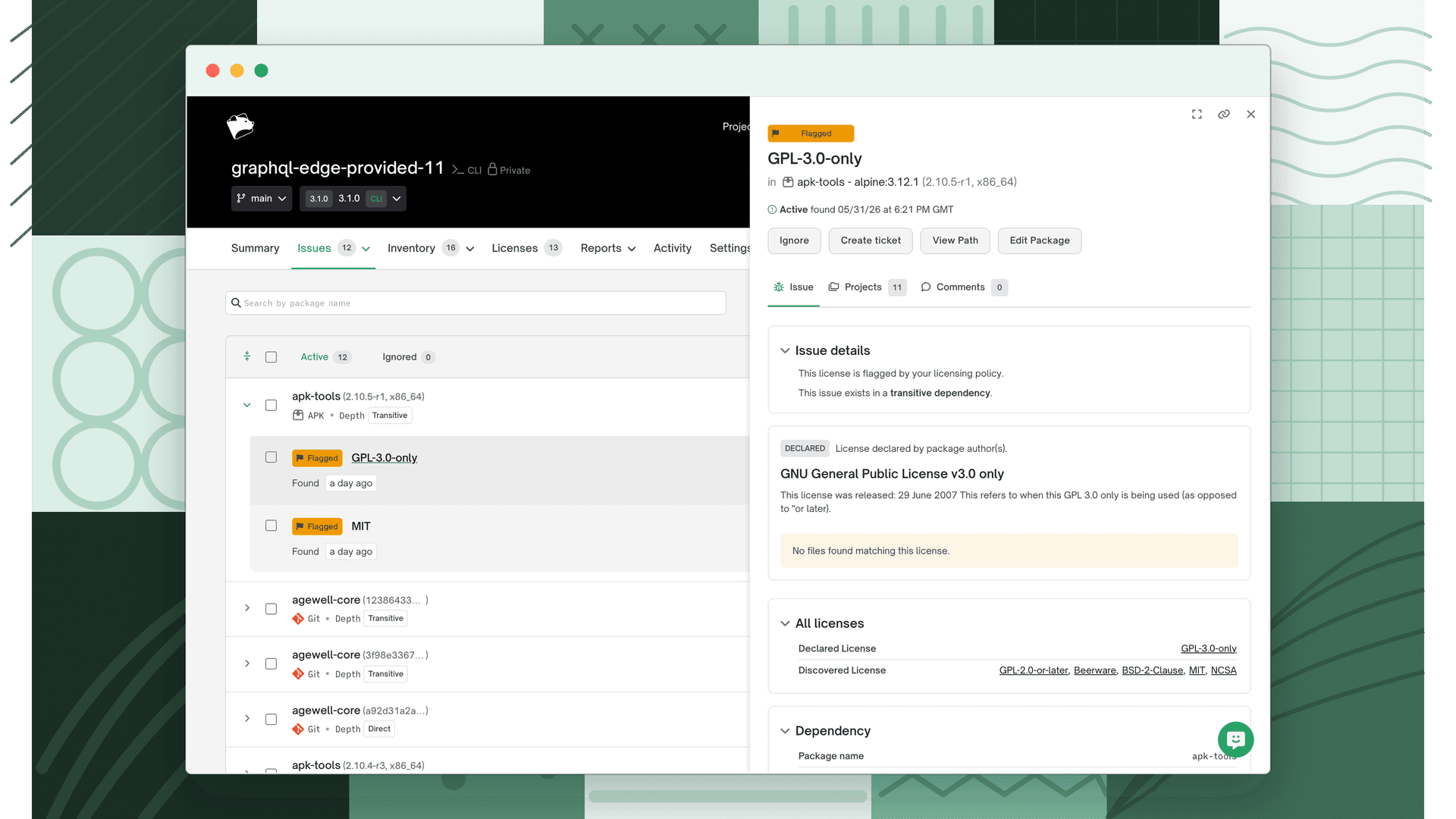Show the Active issues filter
This screenshot has width=1456, height=819.
325,357
